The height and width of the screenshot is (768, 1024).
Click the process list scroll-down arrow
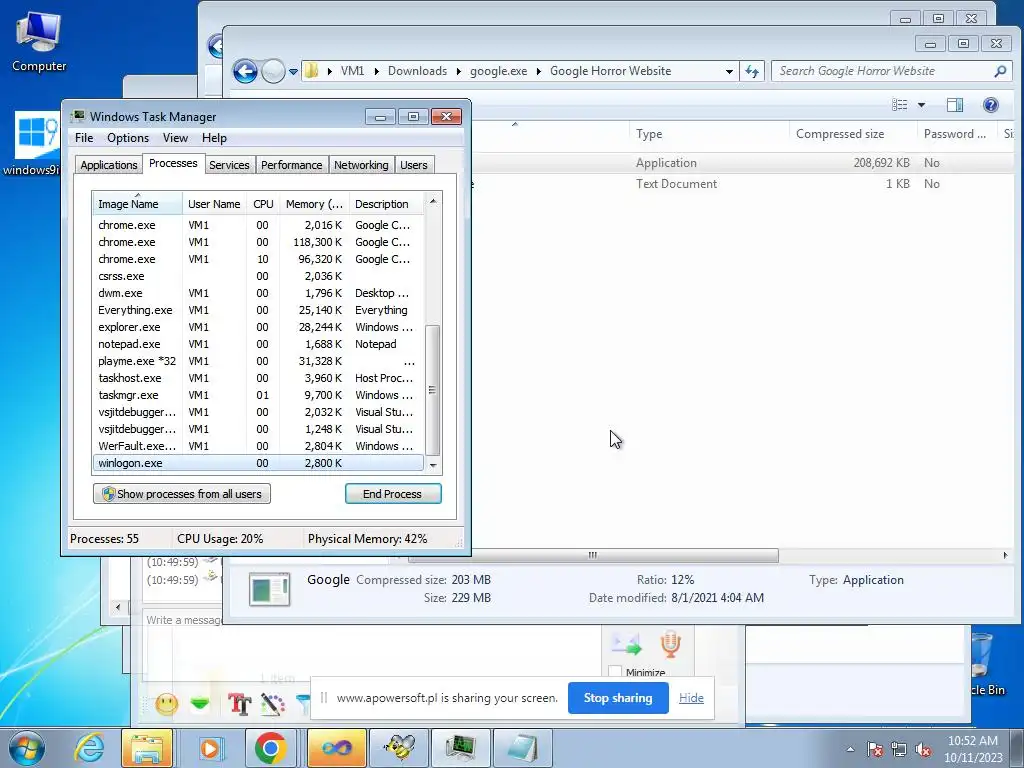[432, 464]
